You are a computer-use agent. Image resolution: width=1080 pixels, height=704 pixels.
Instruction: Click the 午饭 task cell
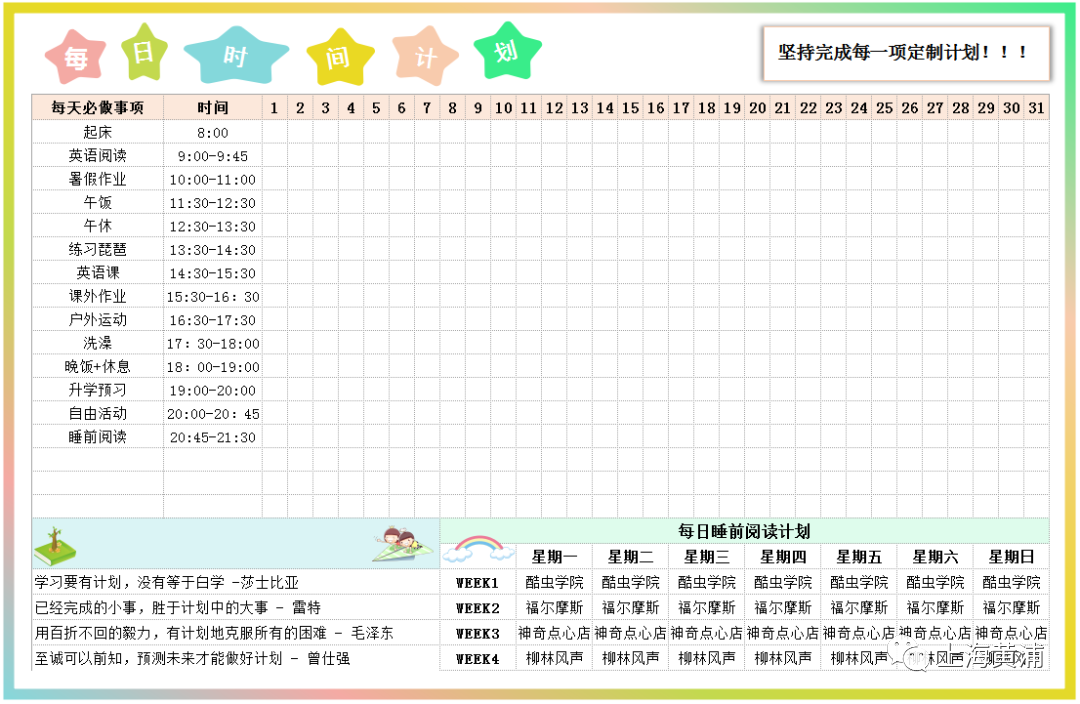[97, 203]
